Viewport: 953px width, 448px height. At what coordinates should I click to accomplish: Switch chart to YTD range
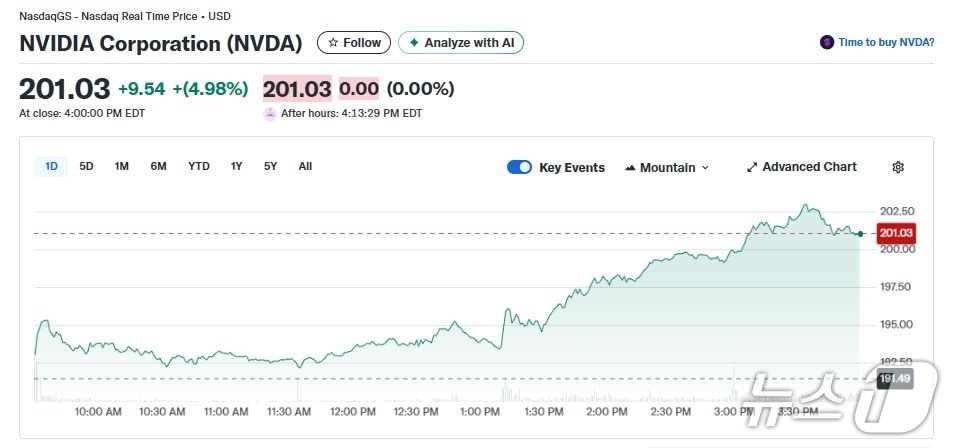point(199,166)
